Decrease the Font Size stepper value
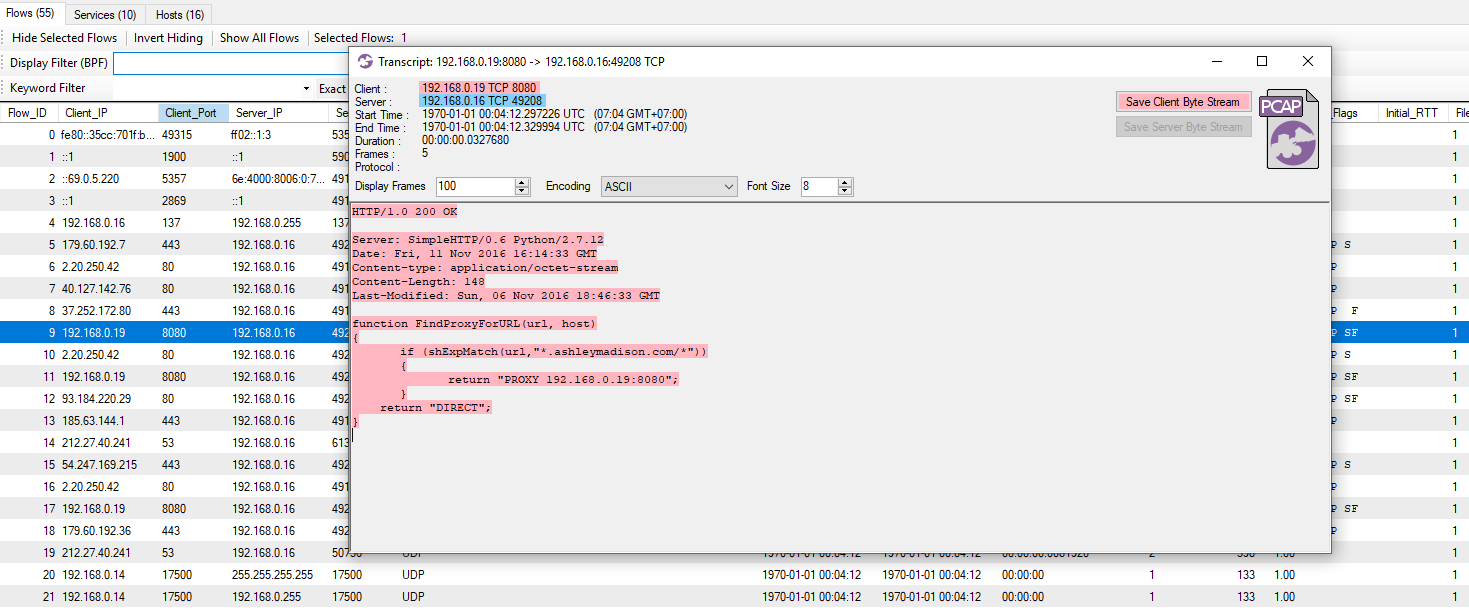Screen dimensions: 1469x612 pos(845,191)
